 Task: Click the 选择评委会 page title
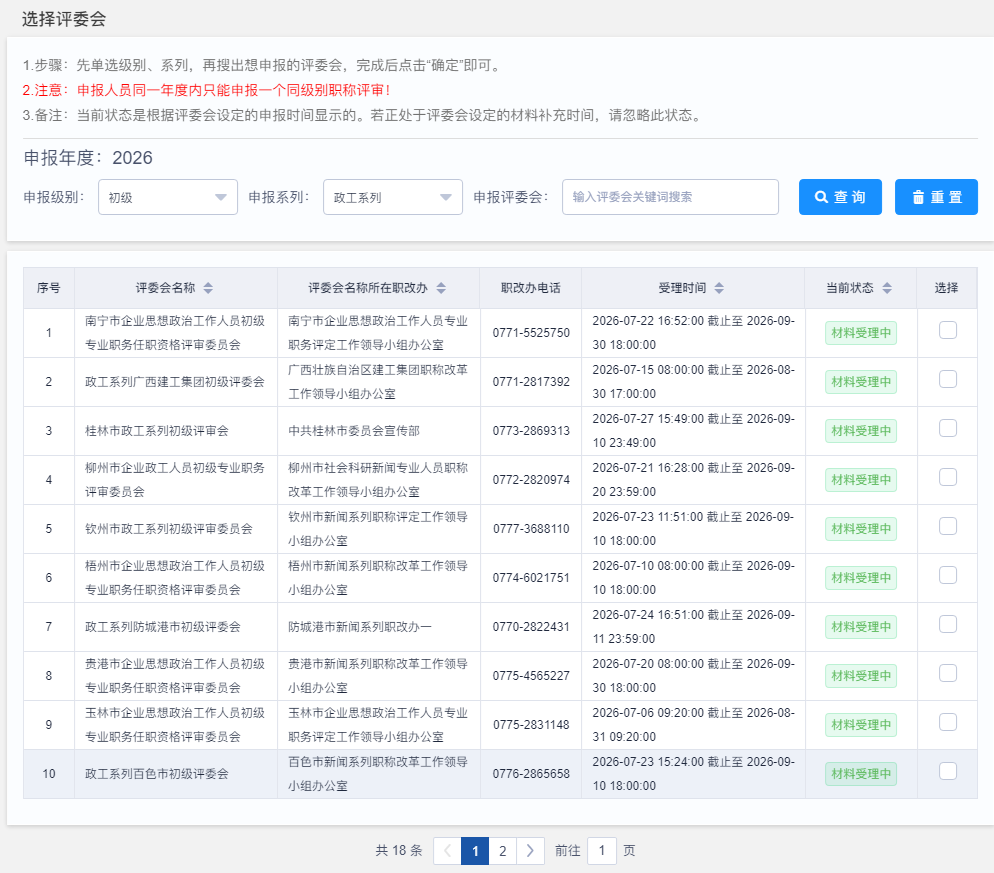[x=64, y=19]
